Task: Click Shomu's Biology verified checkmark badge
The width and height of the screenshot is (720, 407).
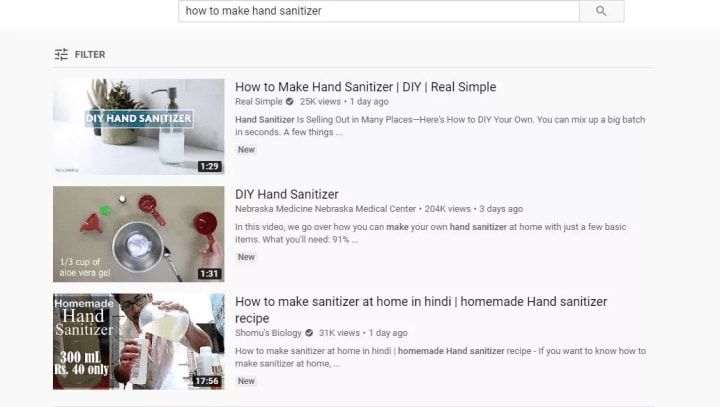Action: 309,333
